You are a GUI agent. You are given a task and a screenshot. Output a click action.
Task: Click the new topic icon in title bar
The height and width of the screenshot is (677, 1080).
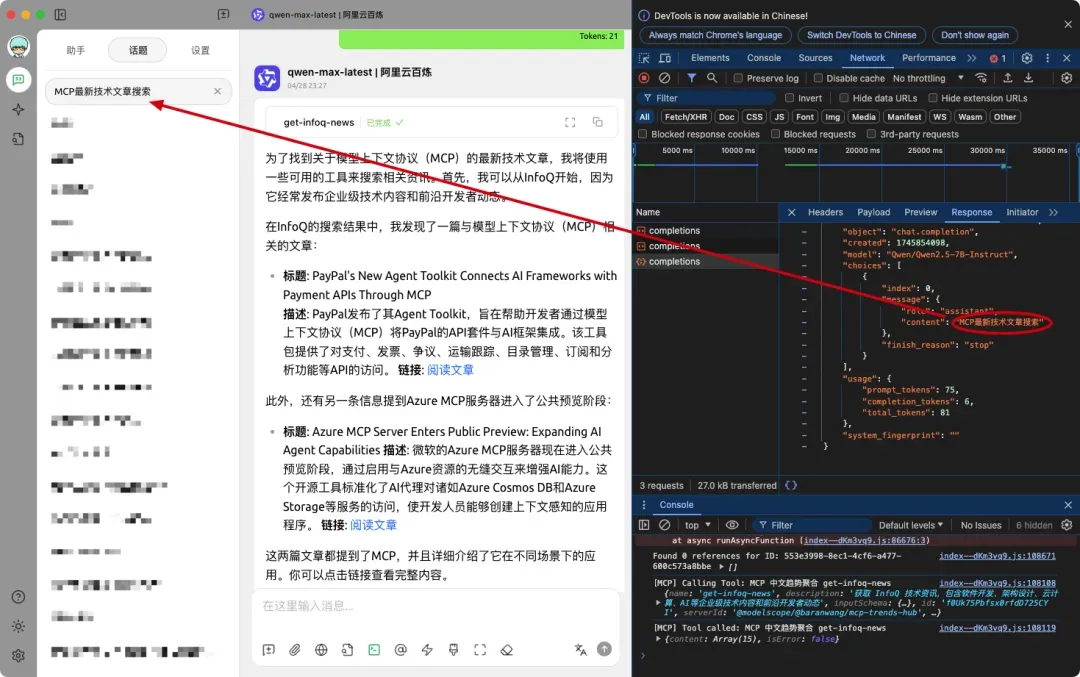(x=223, y=14)
